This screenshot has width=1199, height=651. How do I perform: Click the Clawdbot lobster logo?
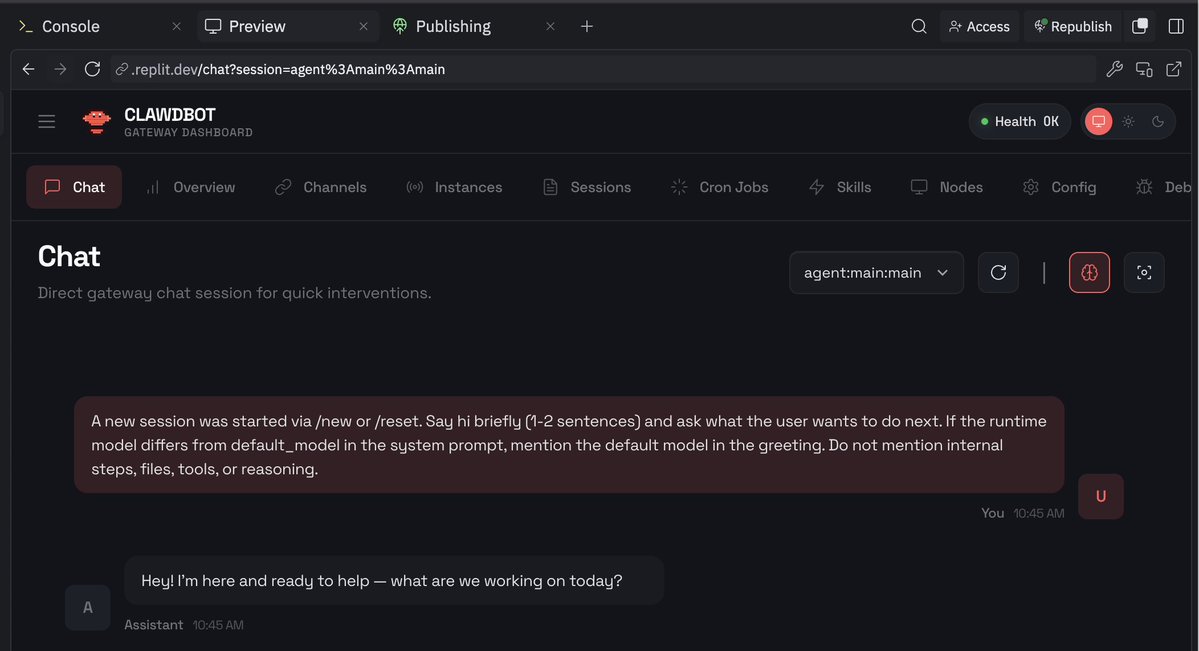click(x=96, y=122)
